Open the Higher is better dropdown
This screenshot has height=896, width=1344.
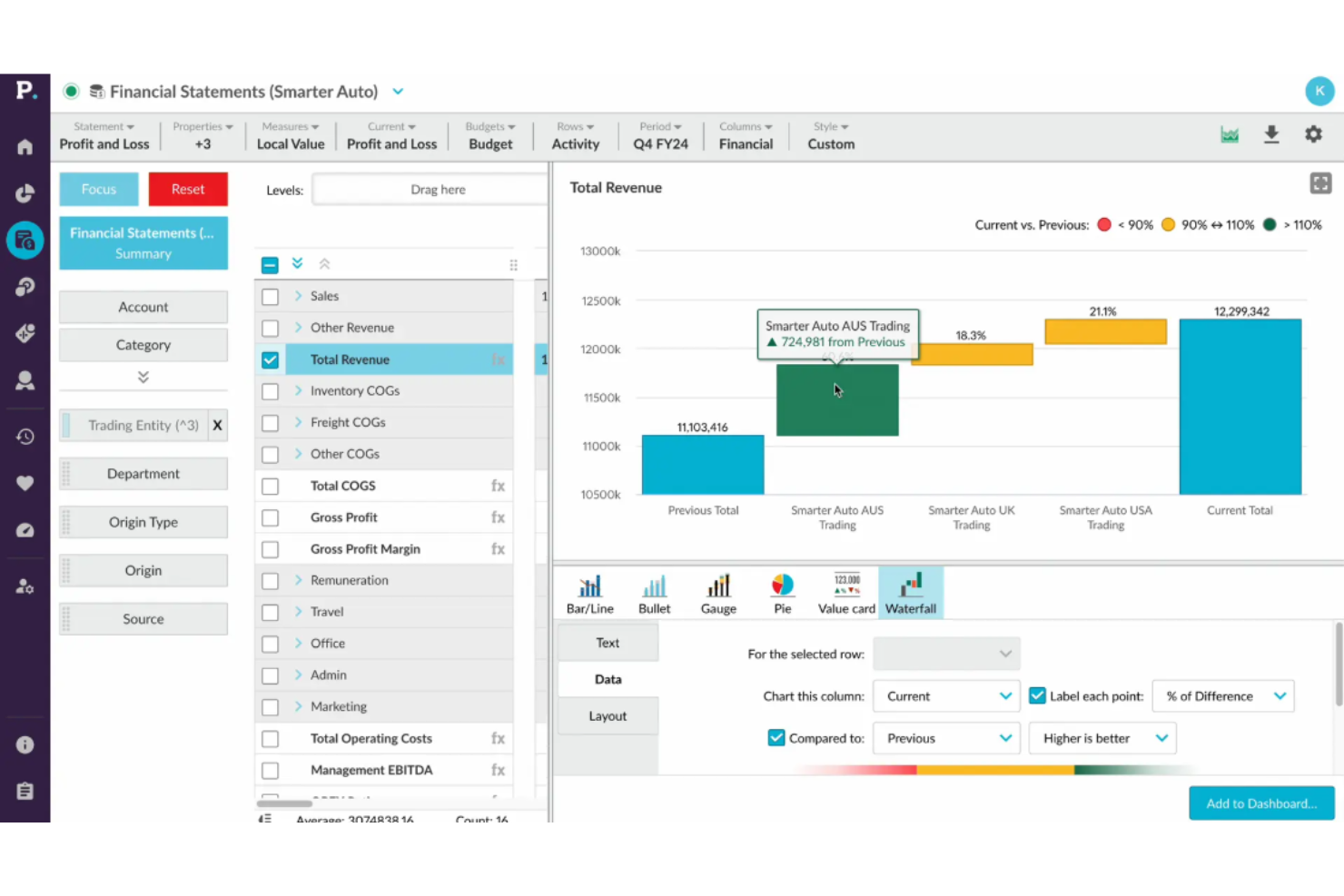[1102, 738]
